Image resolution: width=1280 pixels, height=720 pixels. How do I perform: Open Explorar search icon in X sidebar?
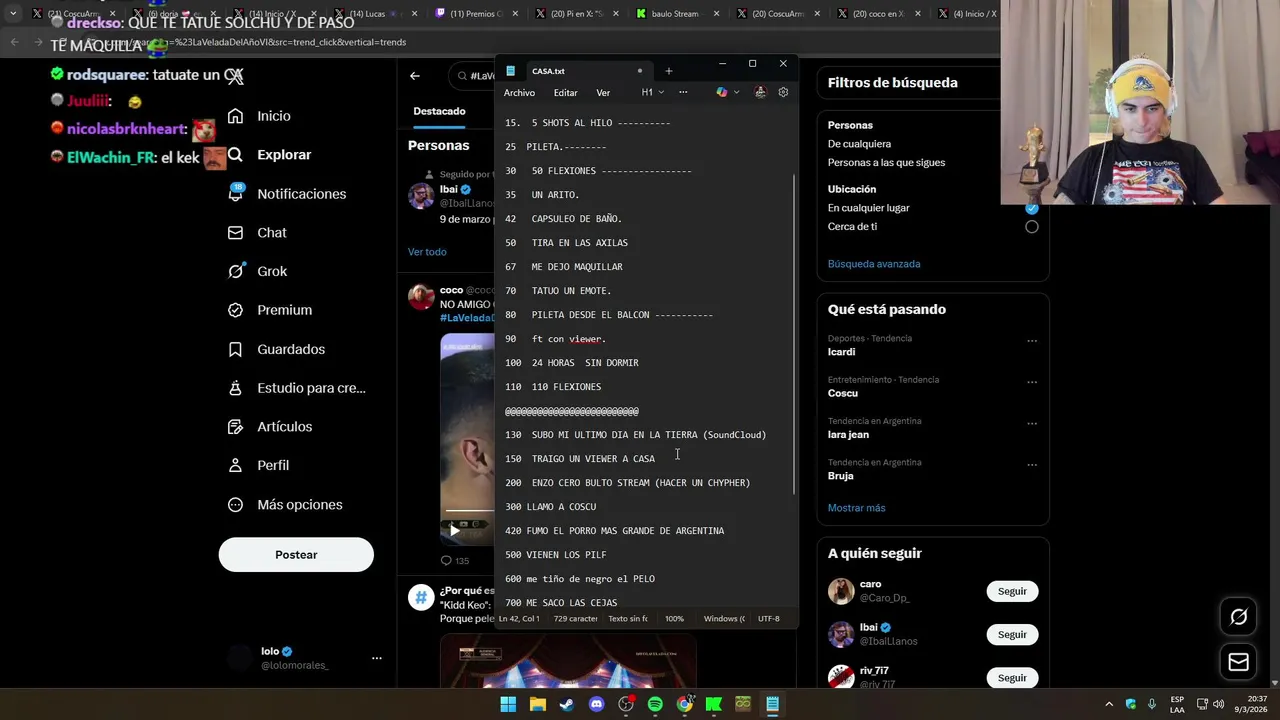(x=235, y=155)
